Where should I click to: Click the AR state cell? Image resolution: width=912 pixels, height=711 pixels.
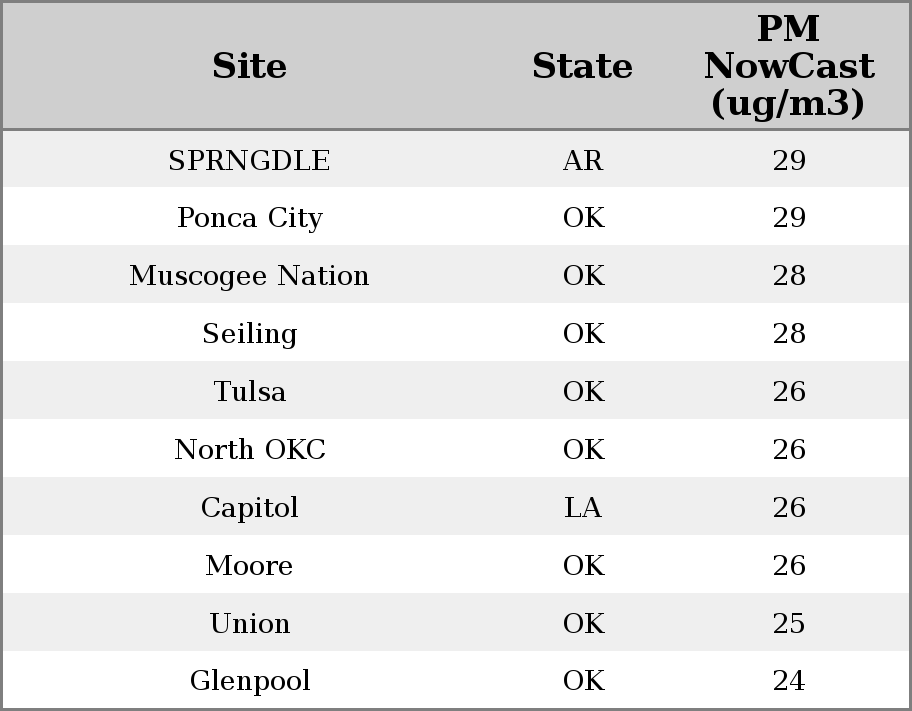[x=583, y=161]
